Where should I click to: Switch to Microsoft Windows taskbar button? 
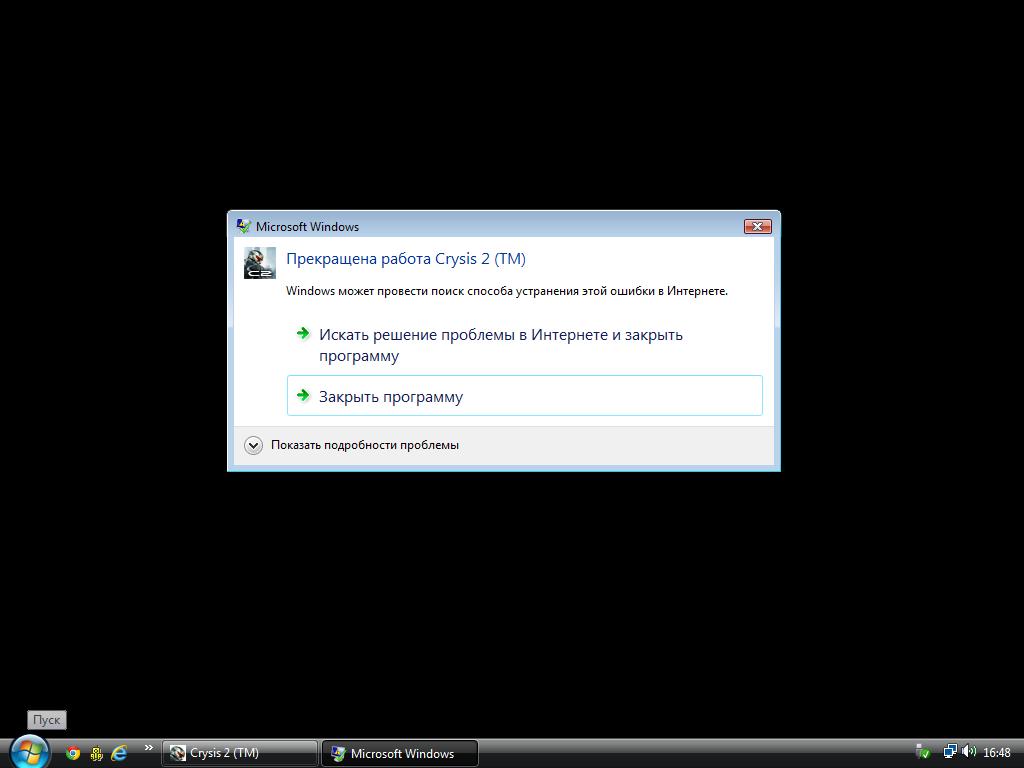click(400, 753)
